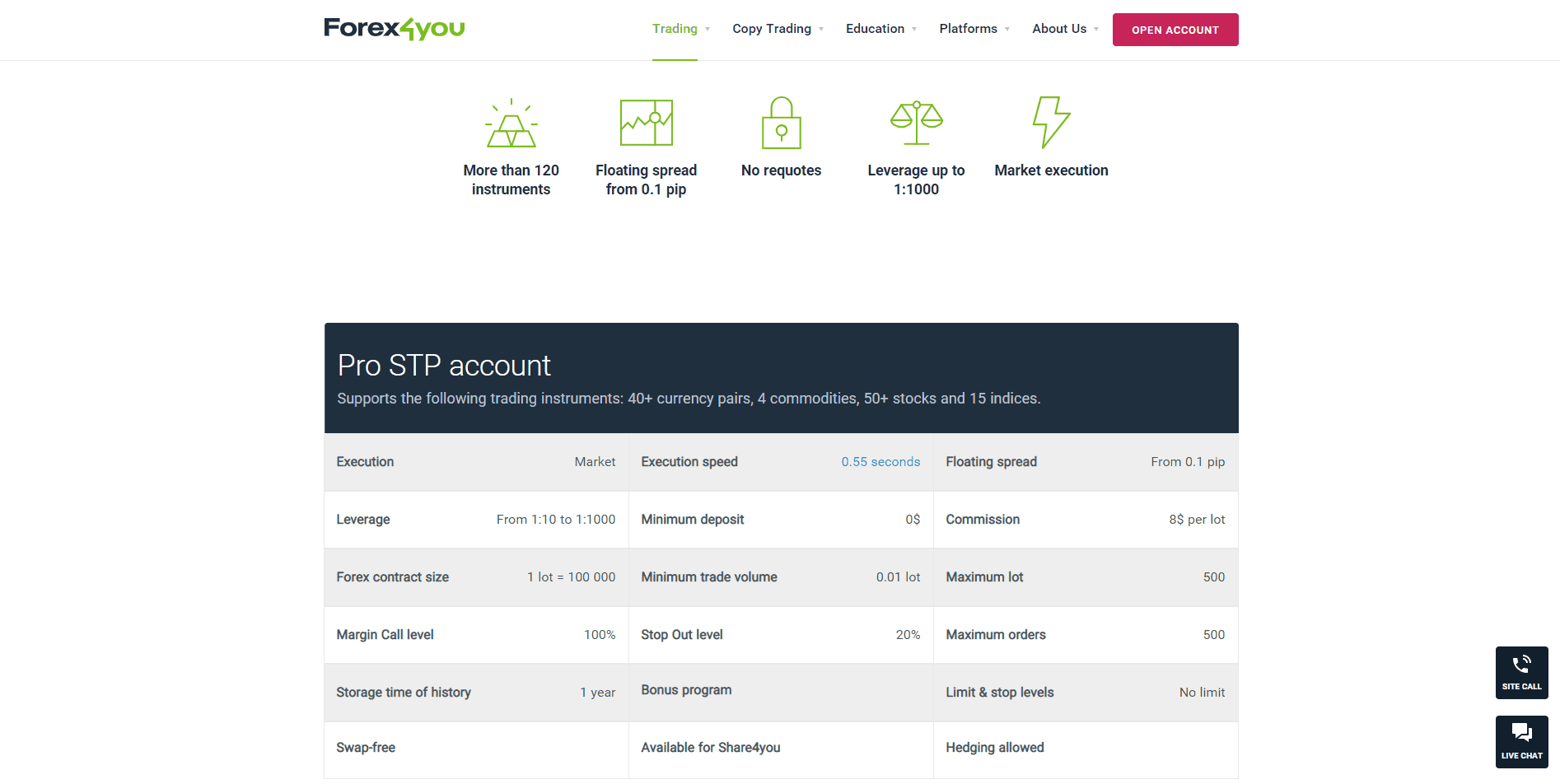
Task: Click the Minimum deposit table row
Action: coord(780,520)
